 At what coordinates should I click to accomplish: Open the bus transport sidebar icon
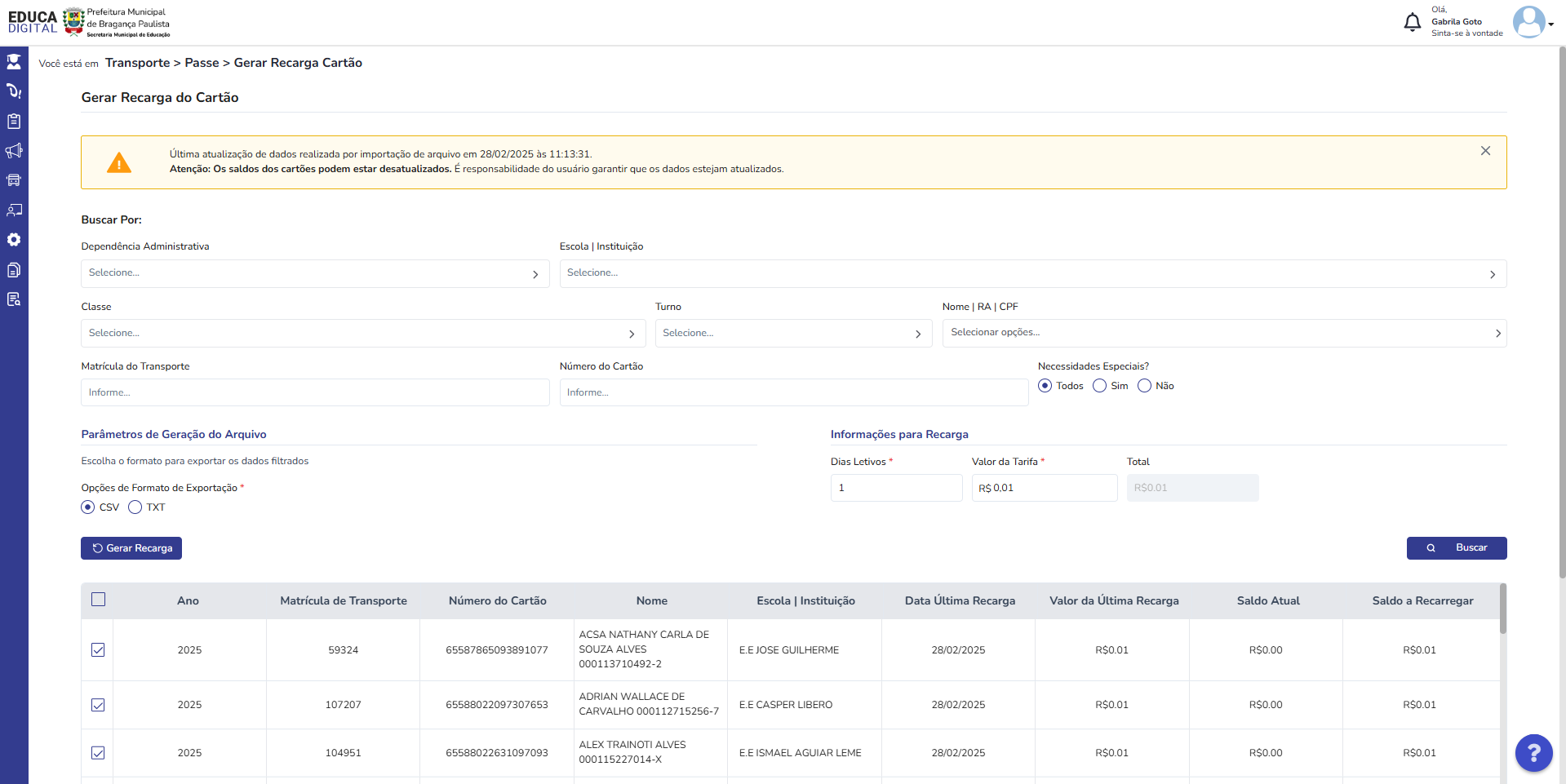pos(14,180)
